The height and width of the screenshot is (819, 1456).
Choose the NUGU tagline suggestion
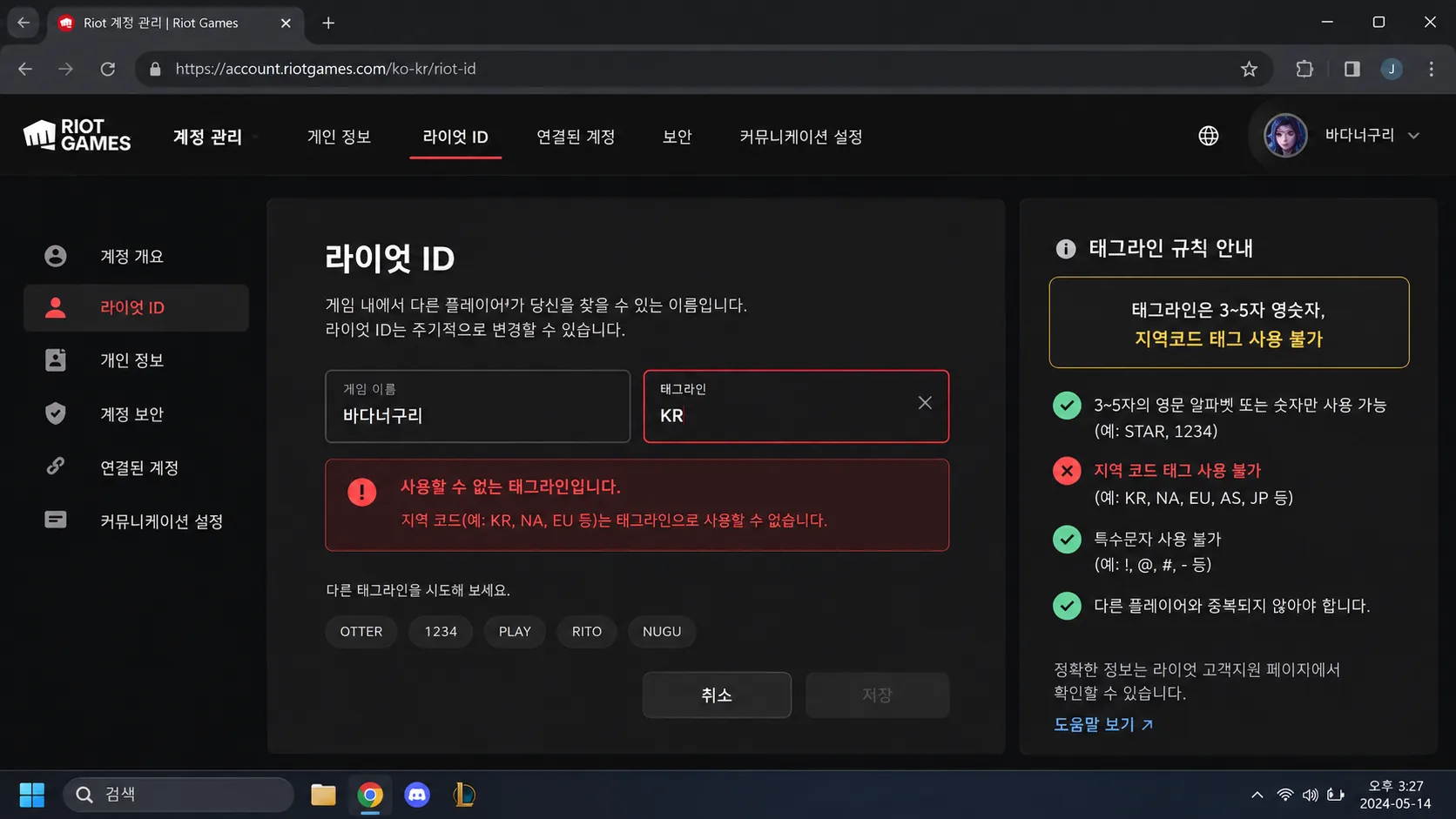pyautogui.click(x=662, y=631)
